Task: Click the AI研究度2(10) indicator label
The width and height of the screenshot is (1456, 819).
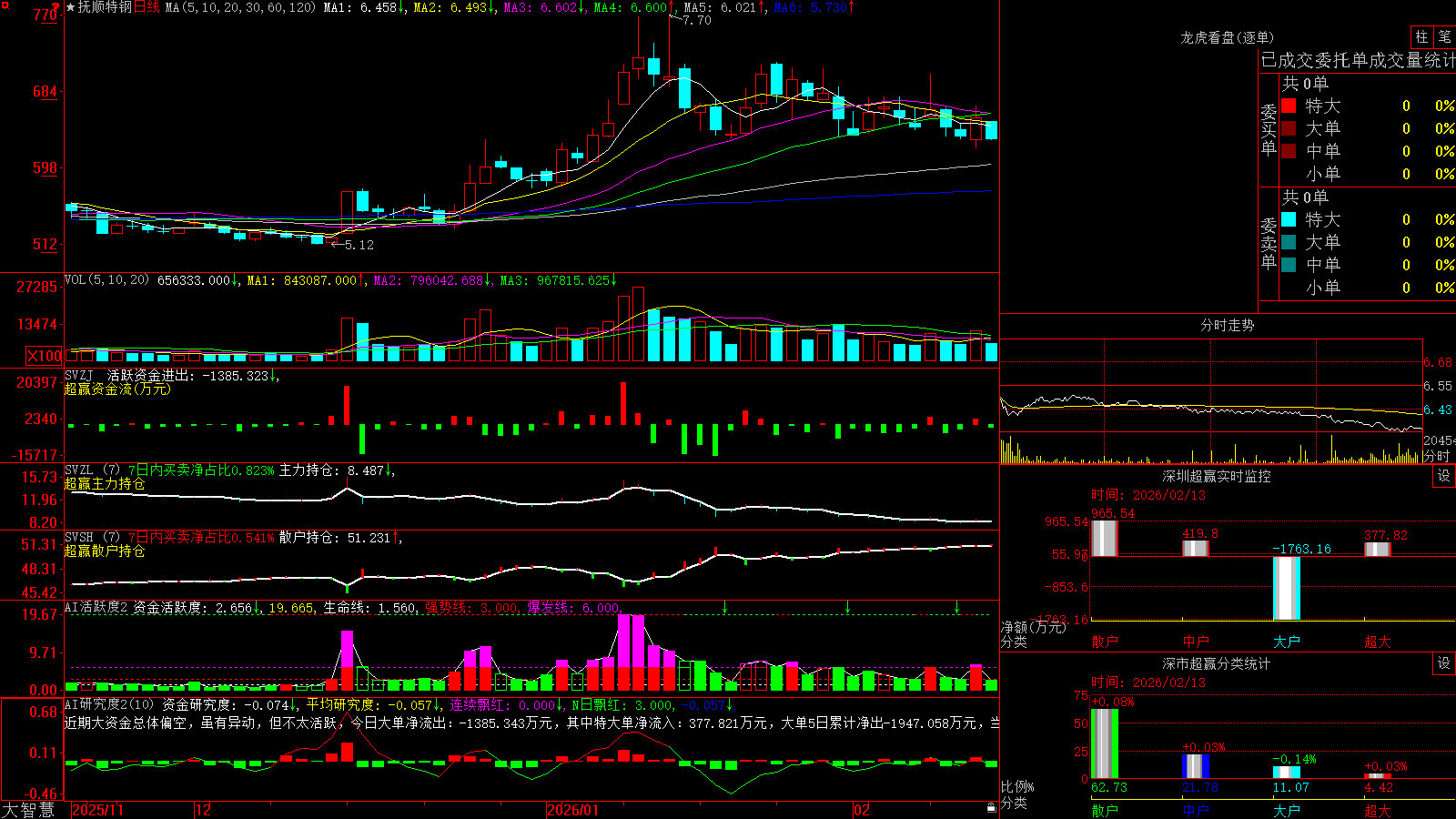Action: 109,704
